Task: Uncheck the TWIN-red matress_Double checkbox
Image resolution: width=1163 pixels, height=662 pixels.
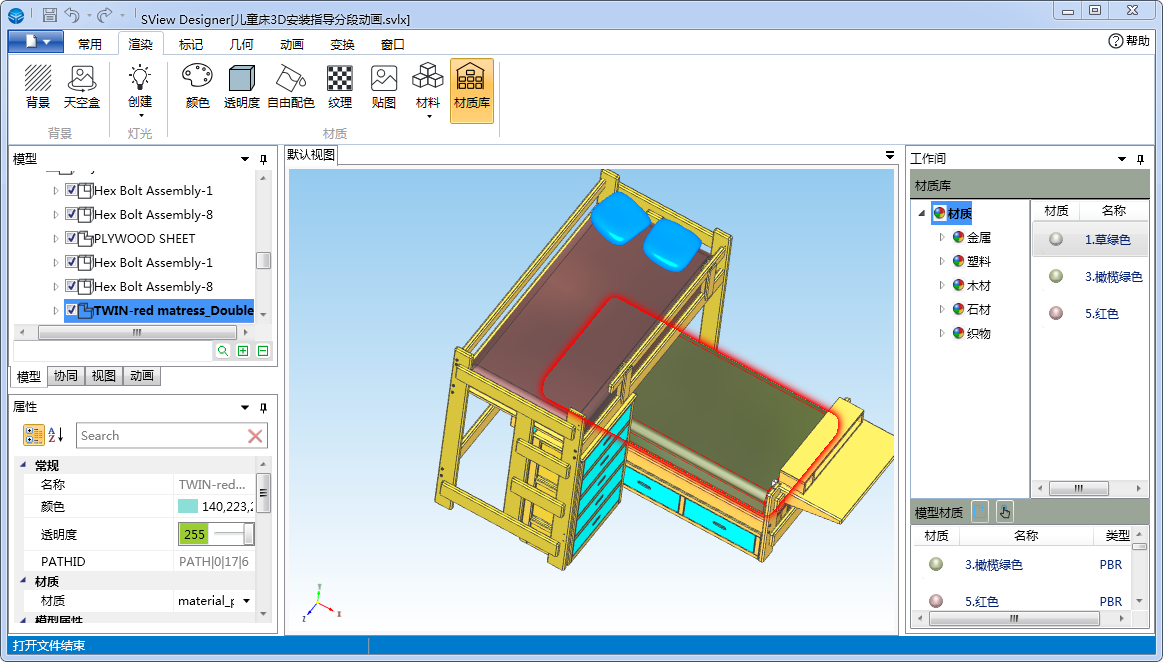Action: tap(71, 310)
